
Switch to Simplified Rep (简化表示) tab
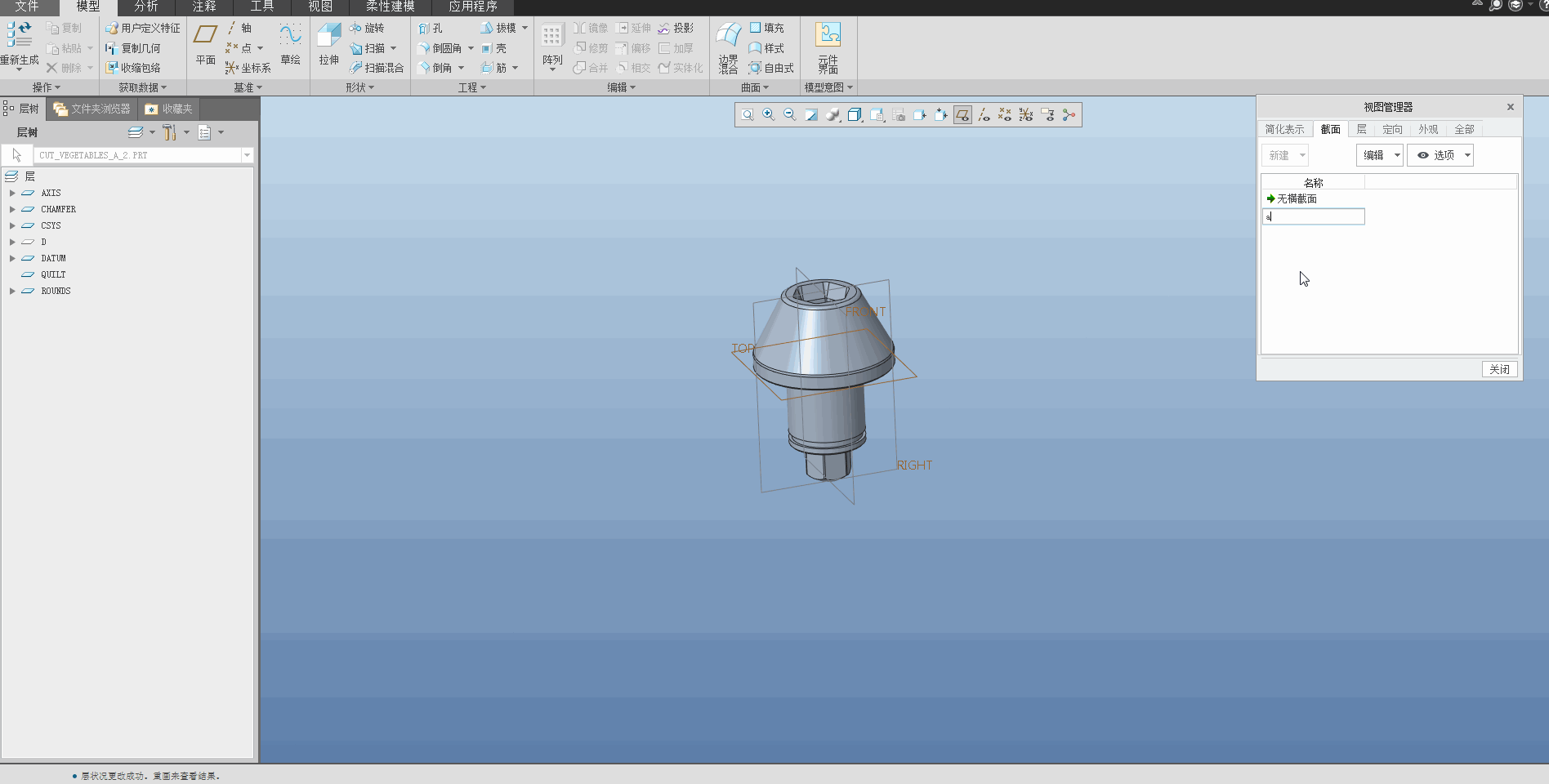click(x=1284, y=129)
